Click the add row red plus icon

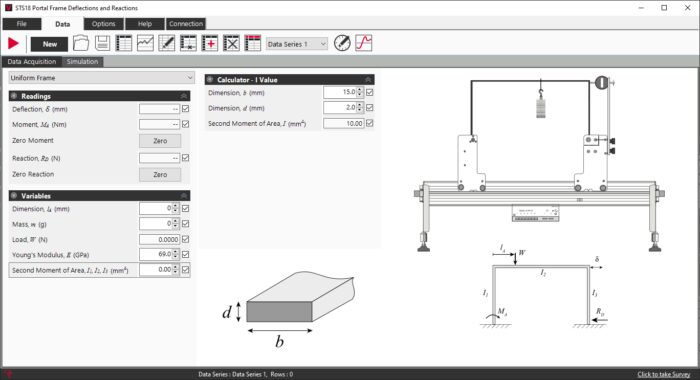(210, 43)
